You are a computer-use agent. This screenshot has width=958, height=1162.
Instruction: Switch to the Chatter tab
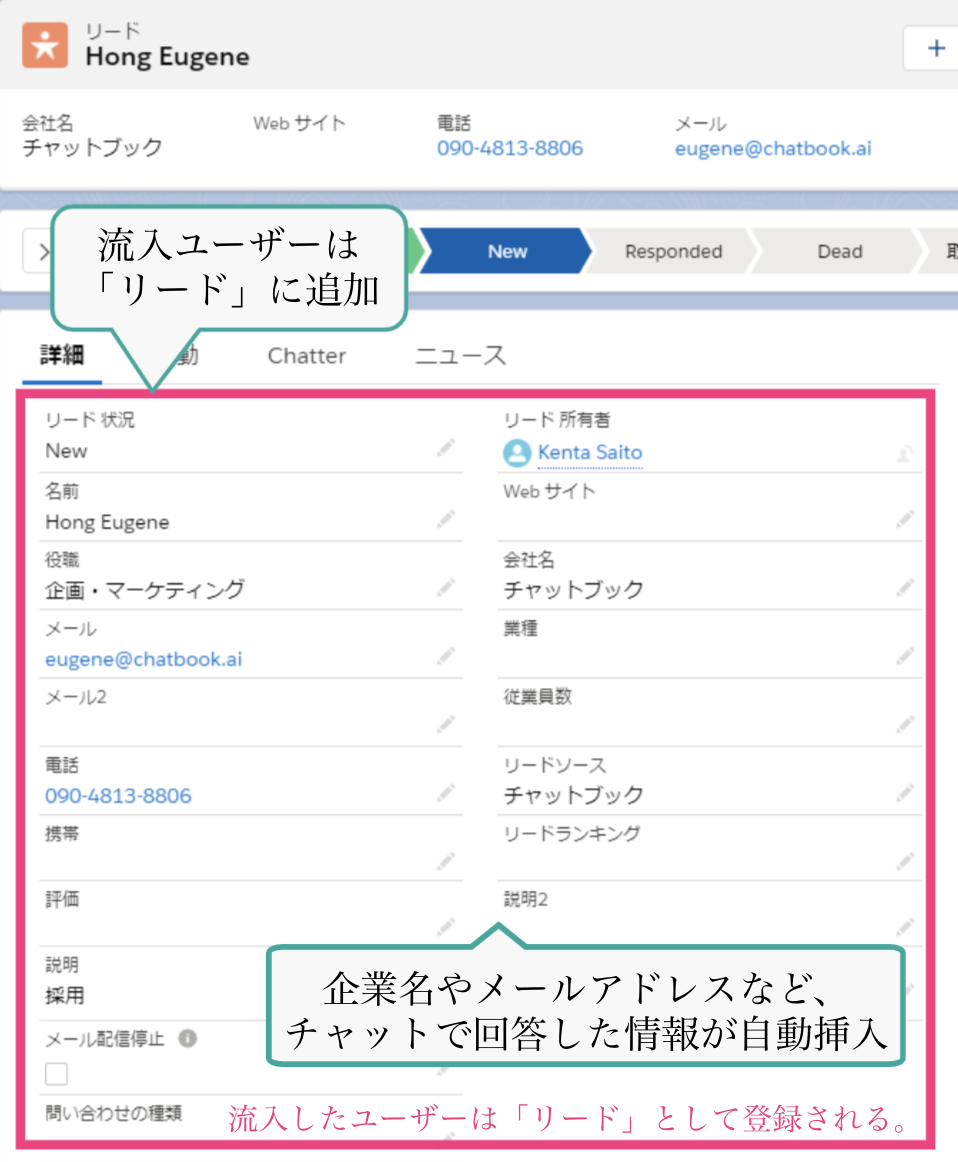[x=307, y=356]
